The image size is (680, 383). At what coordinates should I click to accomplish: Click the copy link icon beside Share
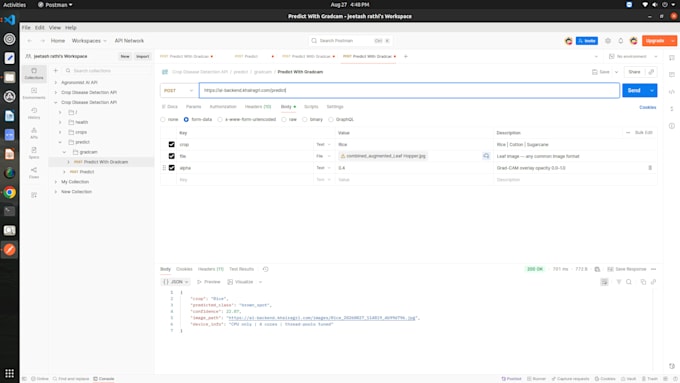coord(651,72)
